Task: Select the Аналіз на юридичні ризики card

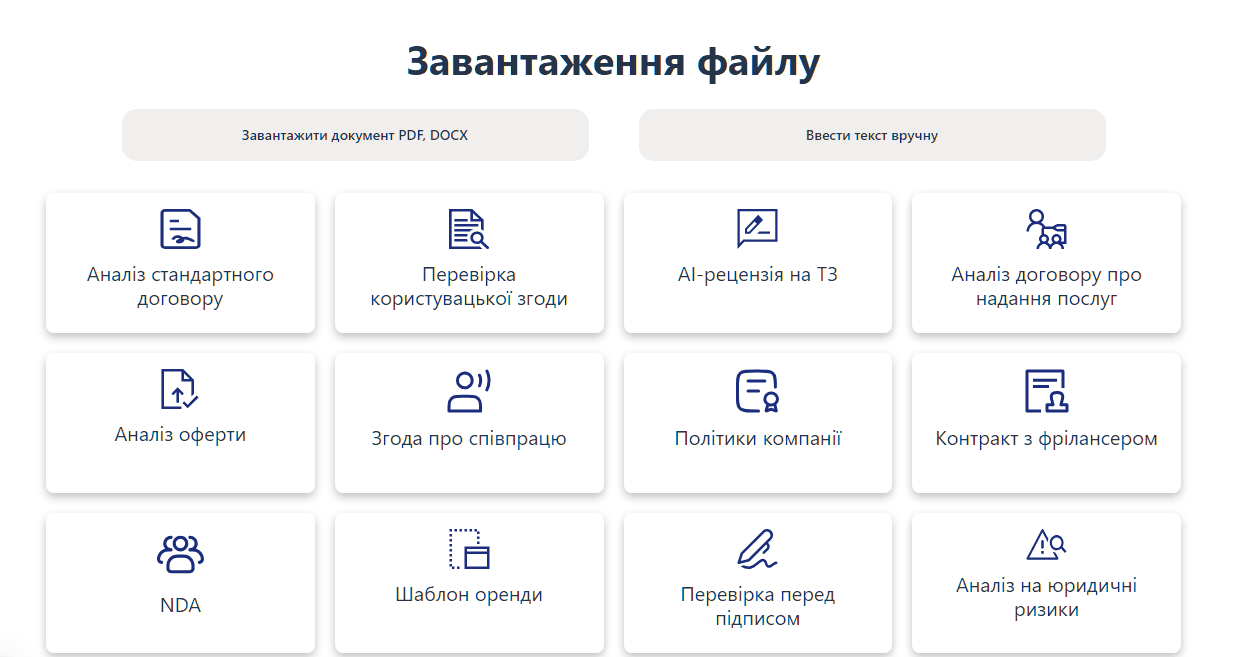Action: coord(1046,582)
